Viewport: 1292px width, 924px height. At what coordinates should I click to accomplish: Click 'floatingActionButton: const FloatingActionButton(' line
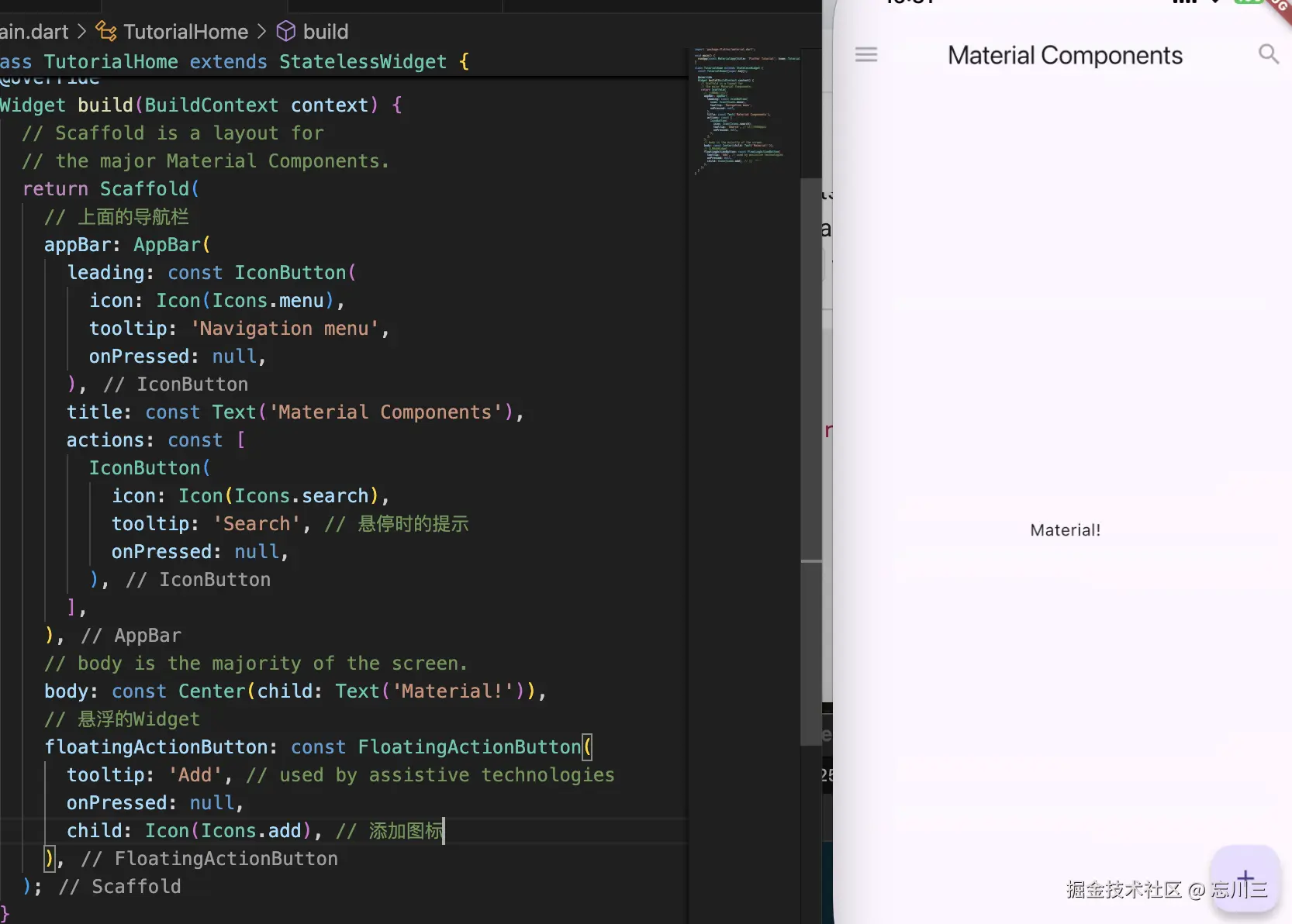click(318, 747)
